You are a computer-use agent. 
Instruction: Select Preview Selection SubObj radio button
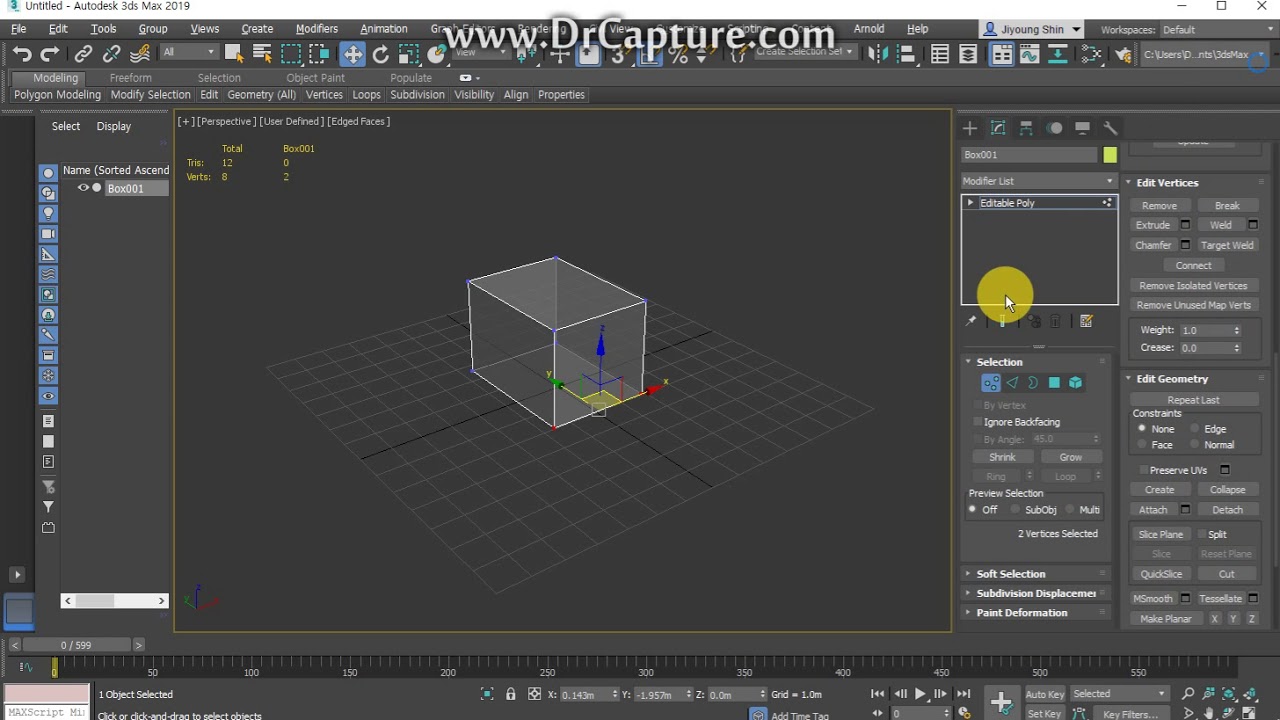[1015, 510]
